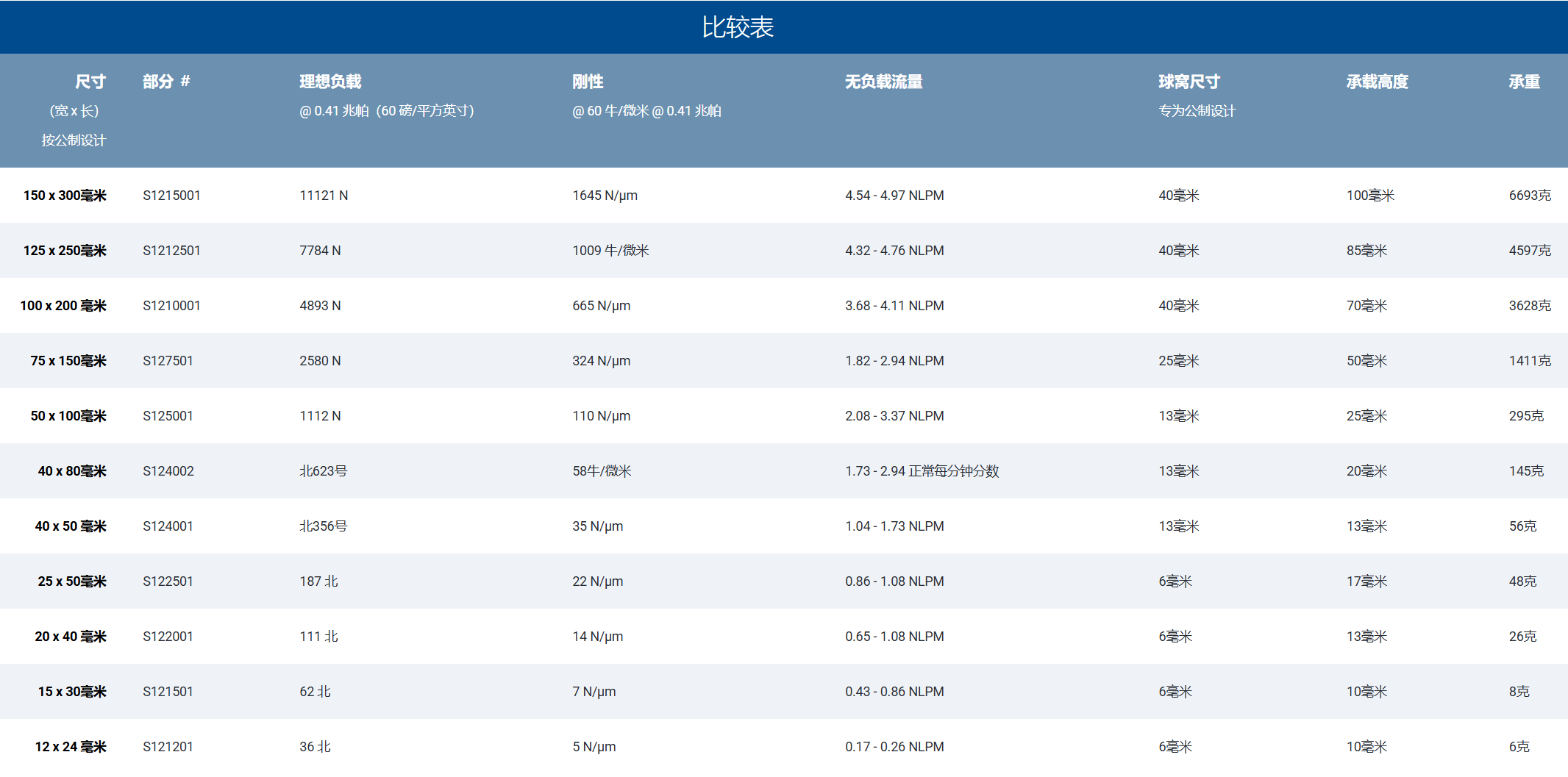Click part number S124002
The image size is (1568, 777).
coord(168,471)
